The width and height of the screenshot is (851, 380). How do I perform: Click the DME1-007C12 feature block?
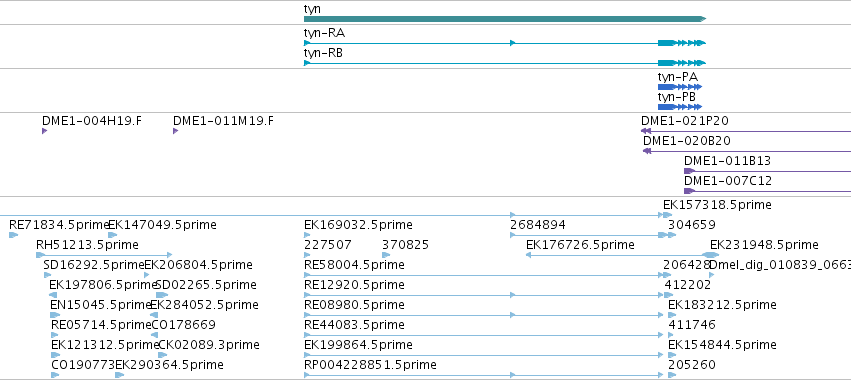pyautogui.click(x=689, y=191)
